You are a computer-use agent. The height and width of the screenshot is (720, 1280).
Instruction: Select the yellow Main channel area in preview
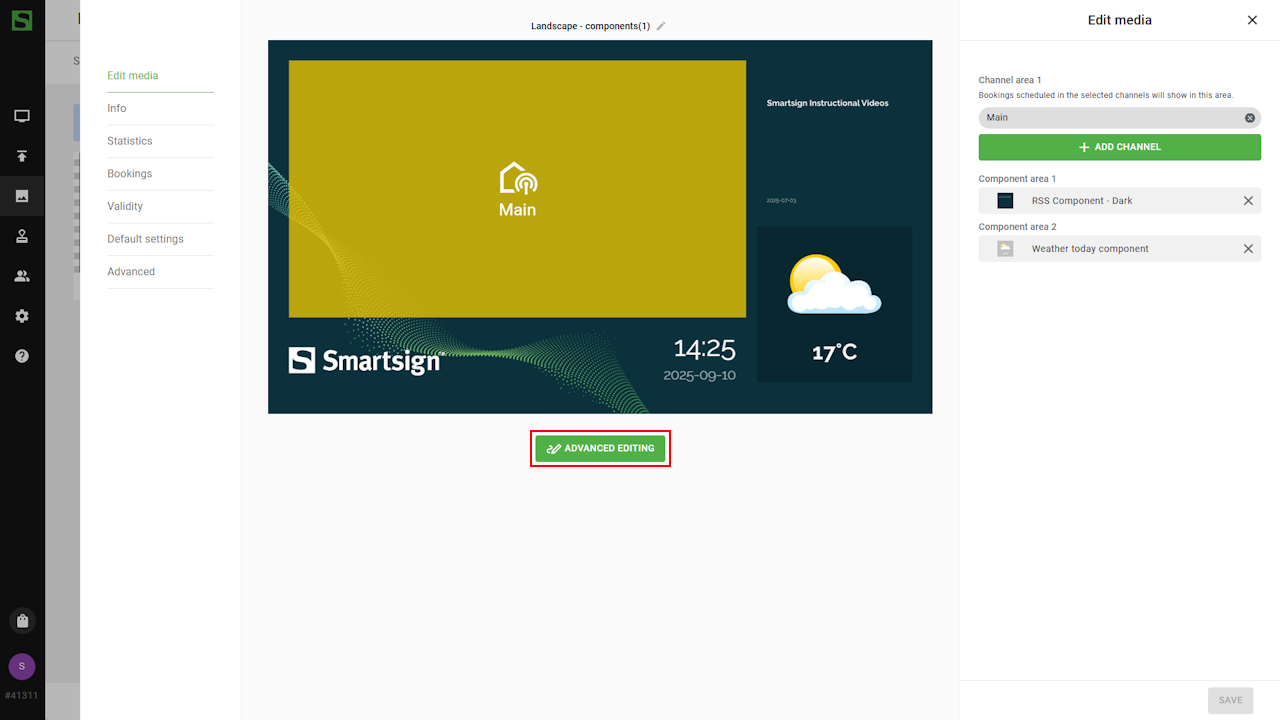[517, 189]
